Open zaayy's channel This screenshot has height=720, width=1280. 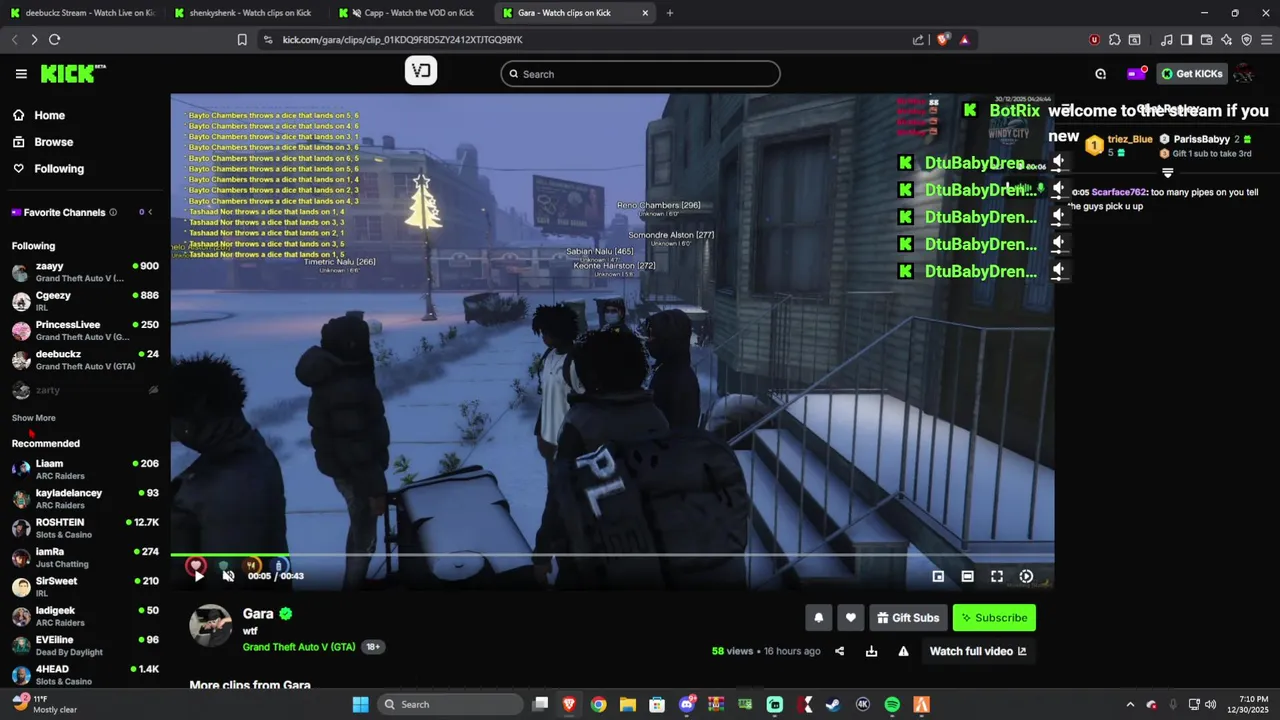[85, 272]
